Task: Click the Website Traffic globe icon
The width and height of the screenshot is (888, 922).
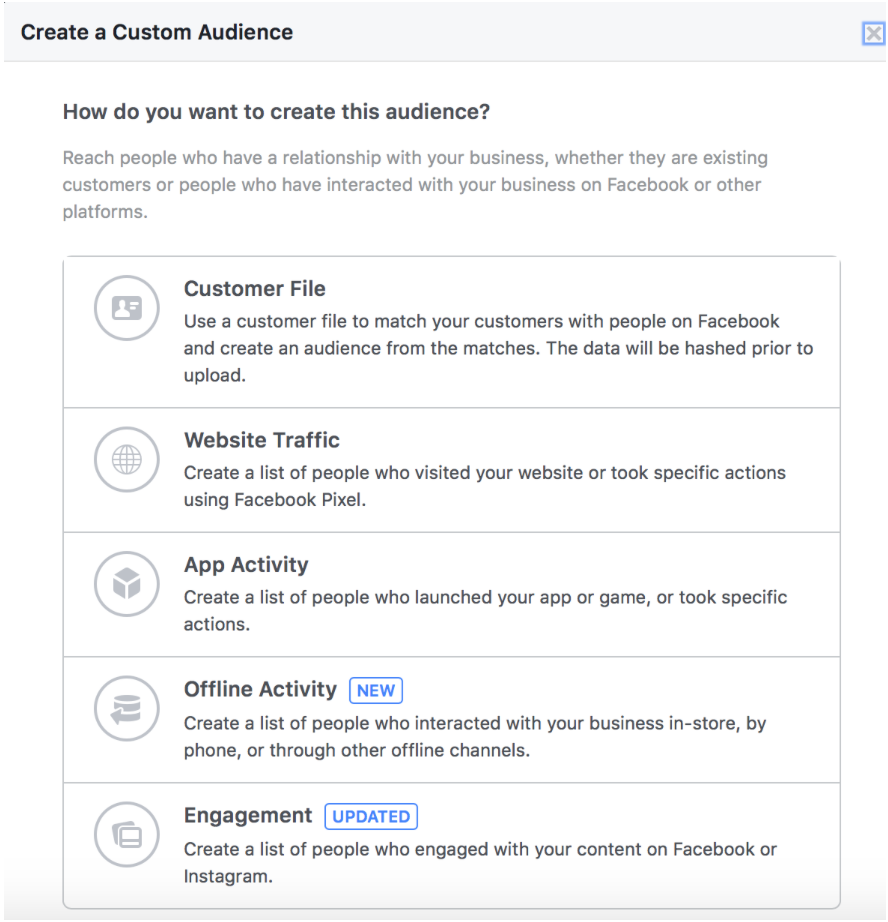Action: [126, 459]
